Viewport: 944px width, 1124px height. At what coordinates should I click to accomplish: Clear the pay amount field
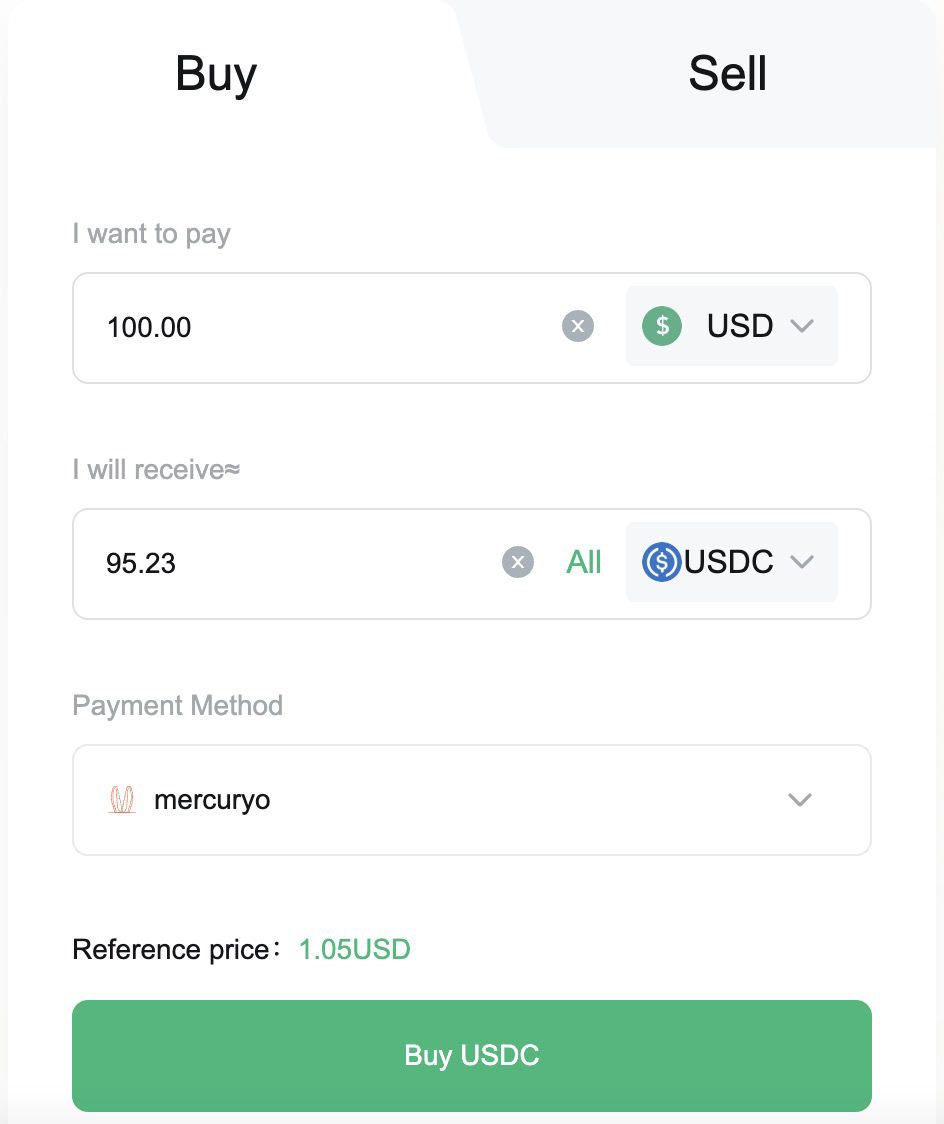tap(578, 326)
